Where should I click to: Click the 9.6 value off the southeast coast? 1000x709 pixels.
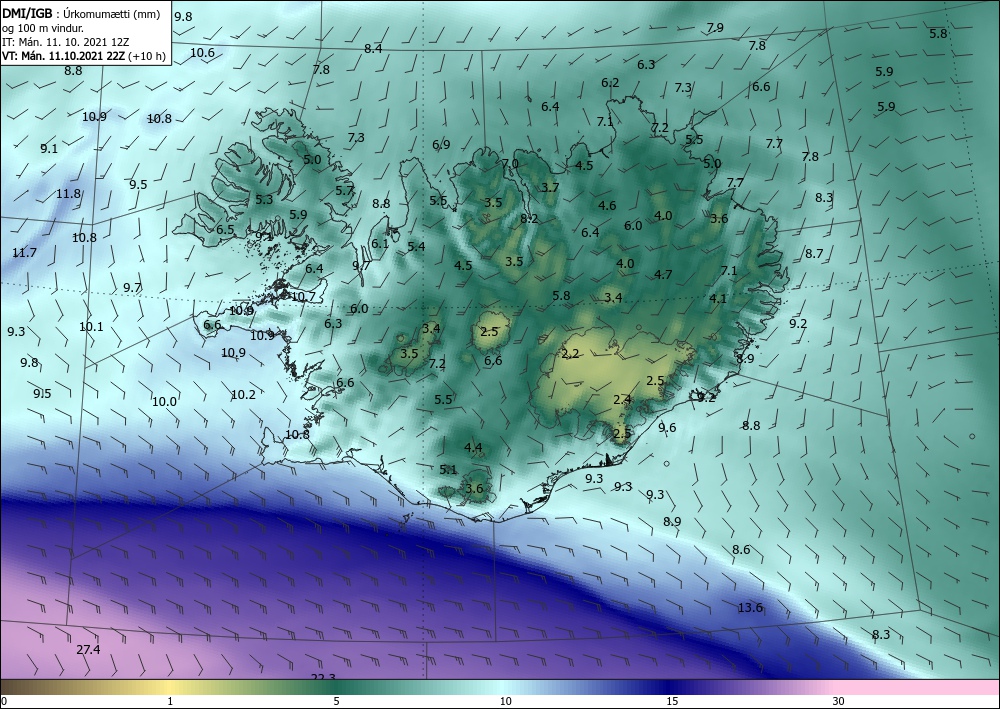tap(667, 428)
